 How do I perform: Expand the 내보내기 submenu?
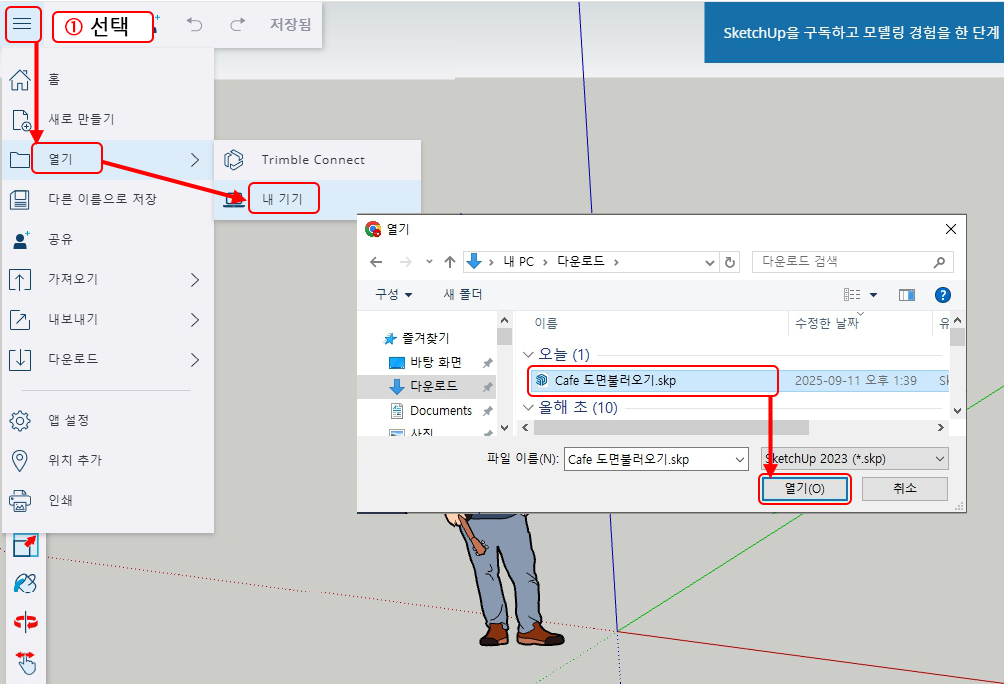[108, 320]
